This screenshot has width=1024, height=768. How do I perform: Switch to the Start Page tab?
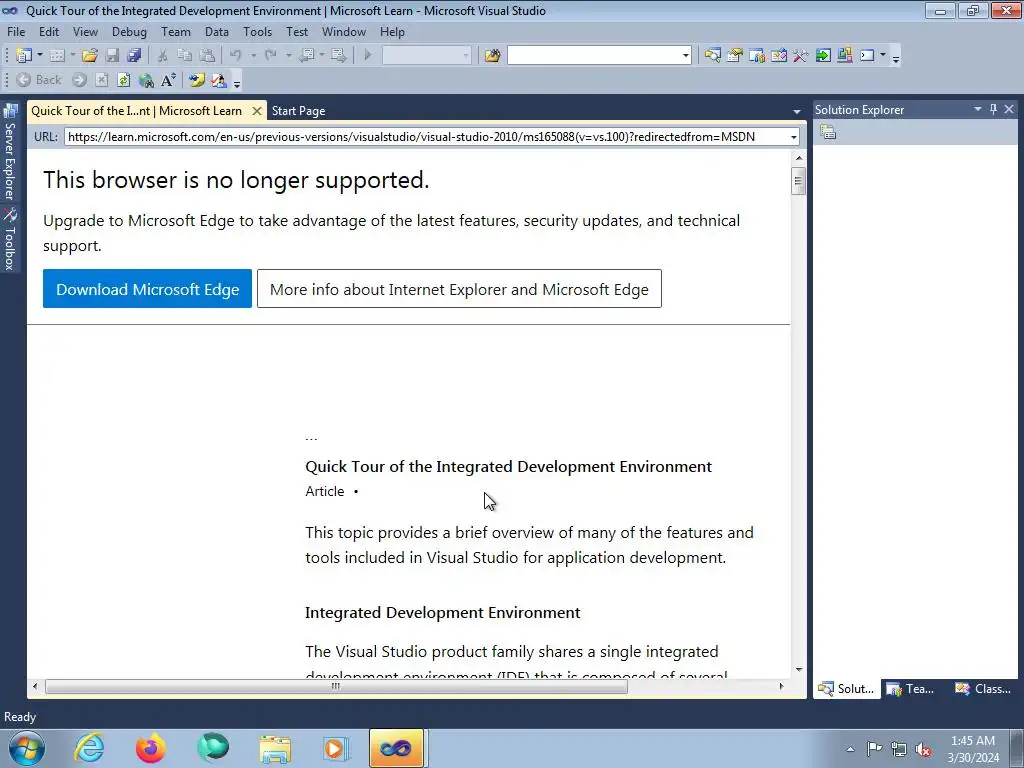click(x=298, y=111)
